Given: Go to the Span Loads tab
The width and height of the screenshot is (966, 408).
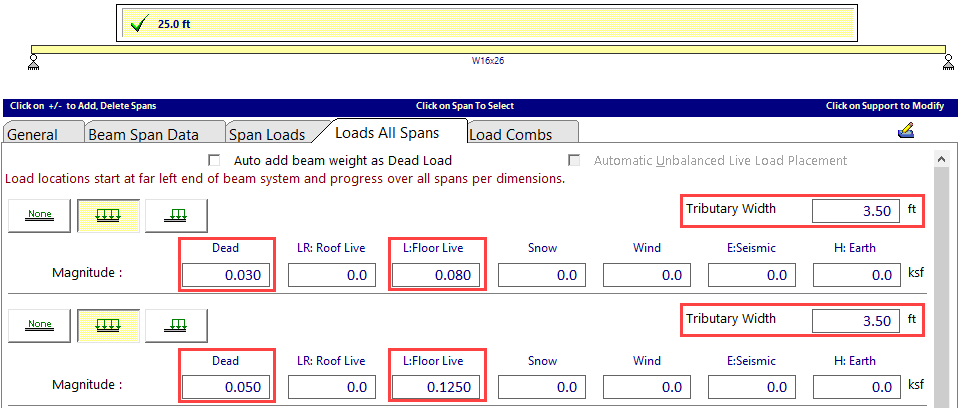Looking at the screenshot, I should pyautogui.click(x=267, y=134).
